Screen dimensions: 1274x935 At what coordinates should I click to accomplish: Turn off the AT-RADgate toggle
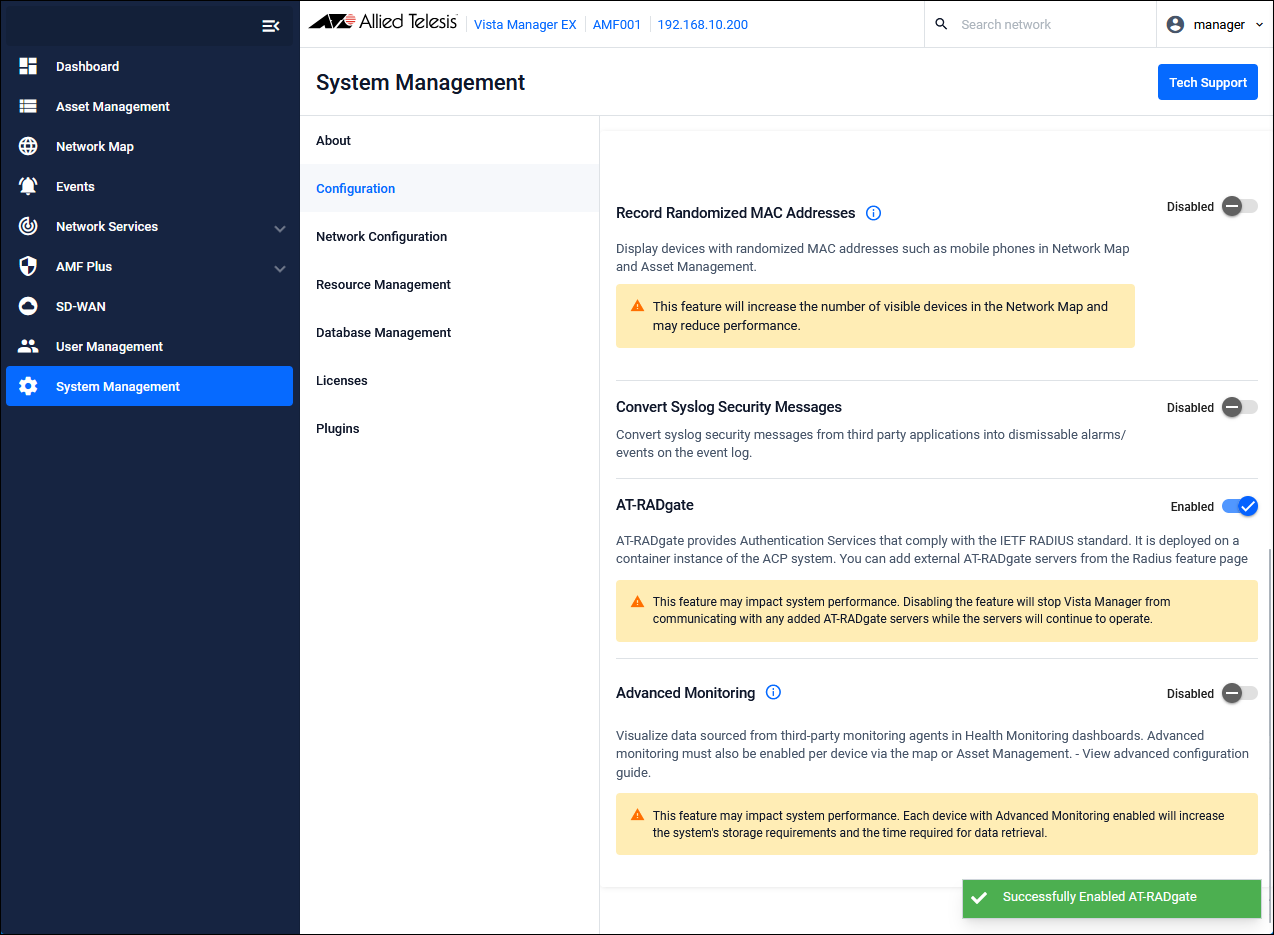click(x=1240, y=506)
